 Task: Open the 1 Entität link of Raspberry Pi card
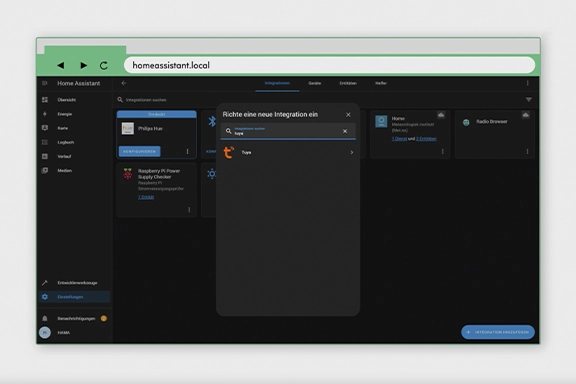[146, 197]
